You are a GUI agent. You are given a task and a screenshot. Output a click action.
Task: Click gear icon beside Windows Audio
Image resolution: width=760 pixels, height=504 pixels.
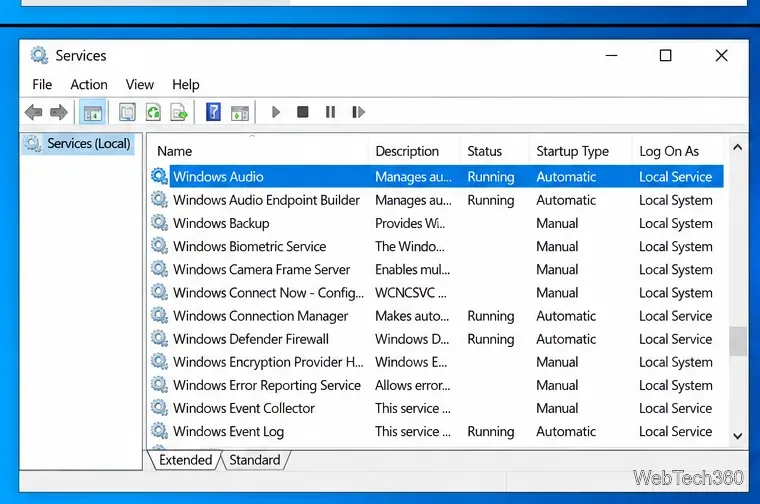coord(159,176)
